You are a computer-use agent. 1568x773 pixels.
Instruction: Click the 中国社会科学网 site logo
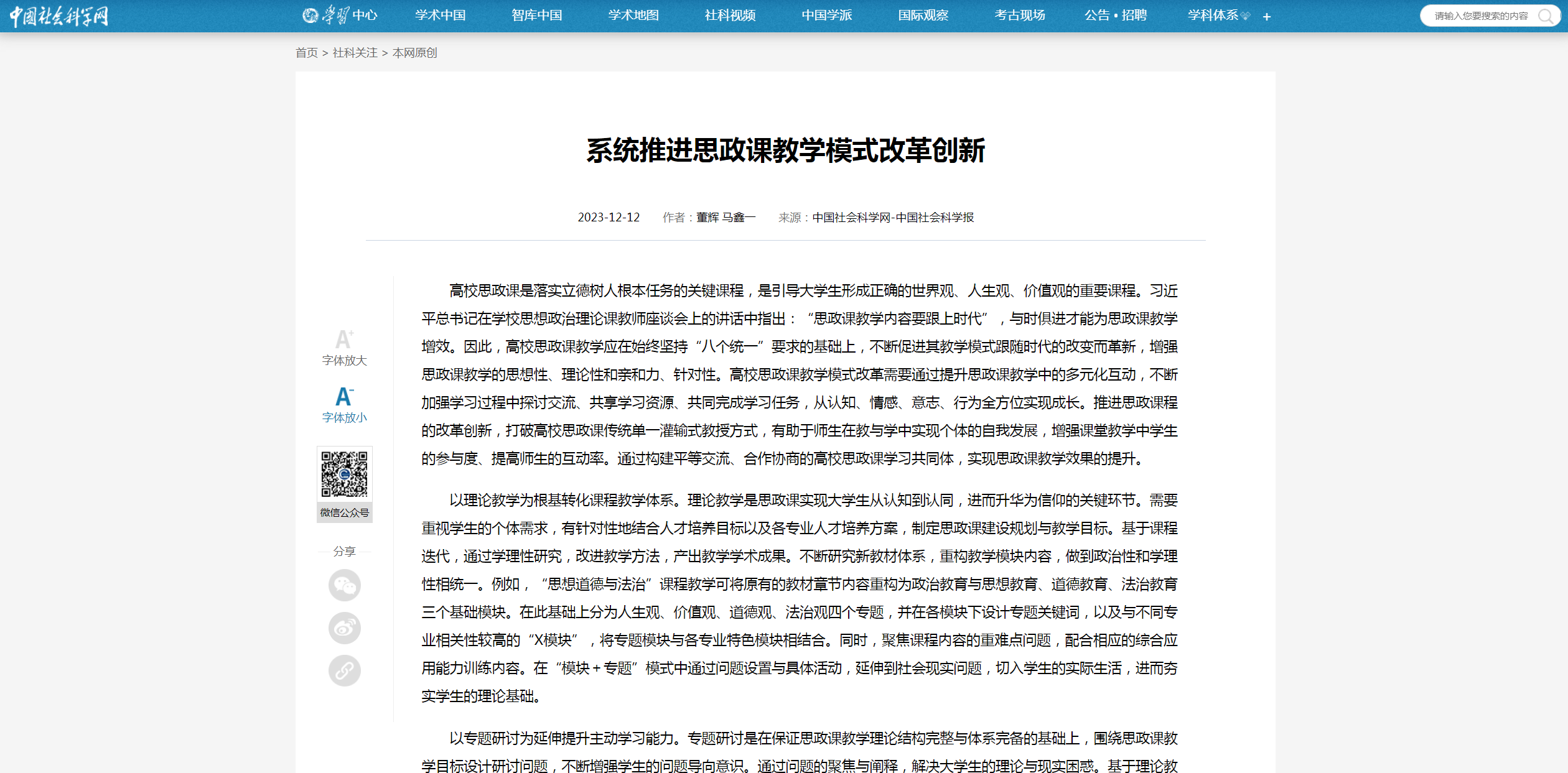pyautogui.click(x=59, y=16)
